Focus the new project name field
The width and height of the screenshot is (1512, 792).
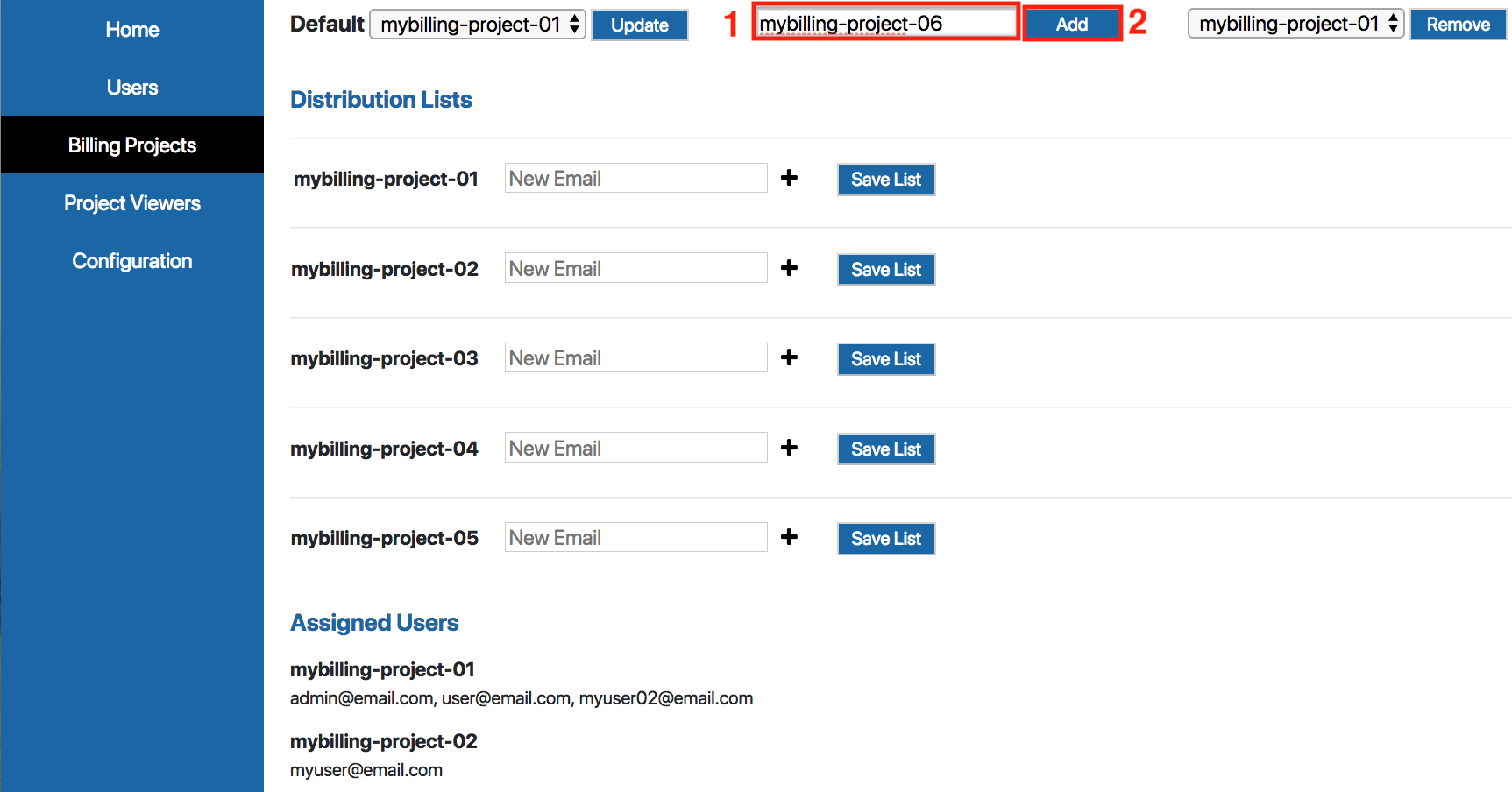click(885, 24)
